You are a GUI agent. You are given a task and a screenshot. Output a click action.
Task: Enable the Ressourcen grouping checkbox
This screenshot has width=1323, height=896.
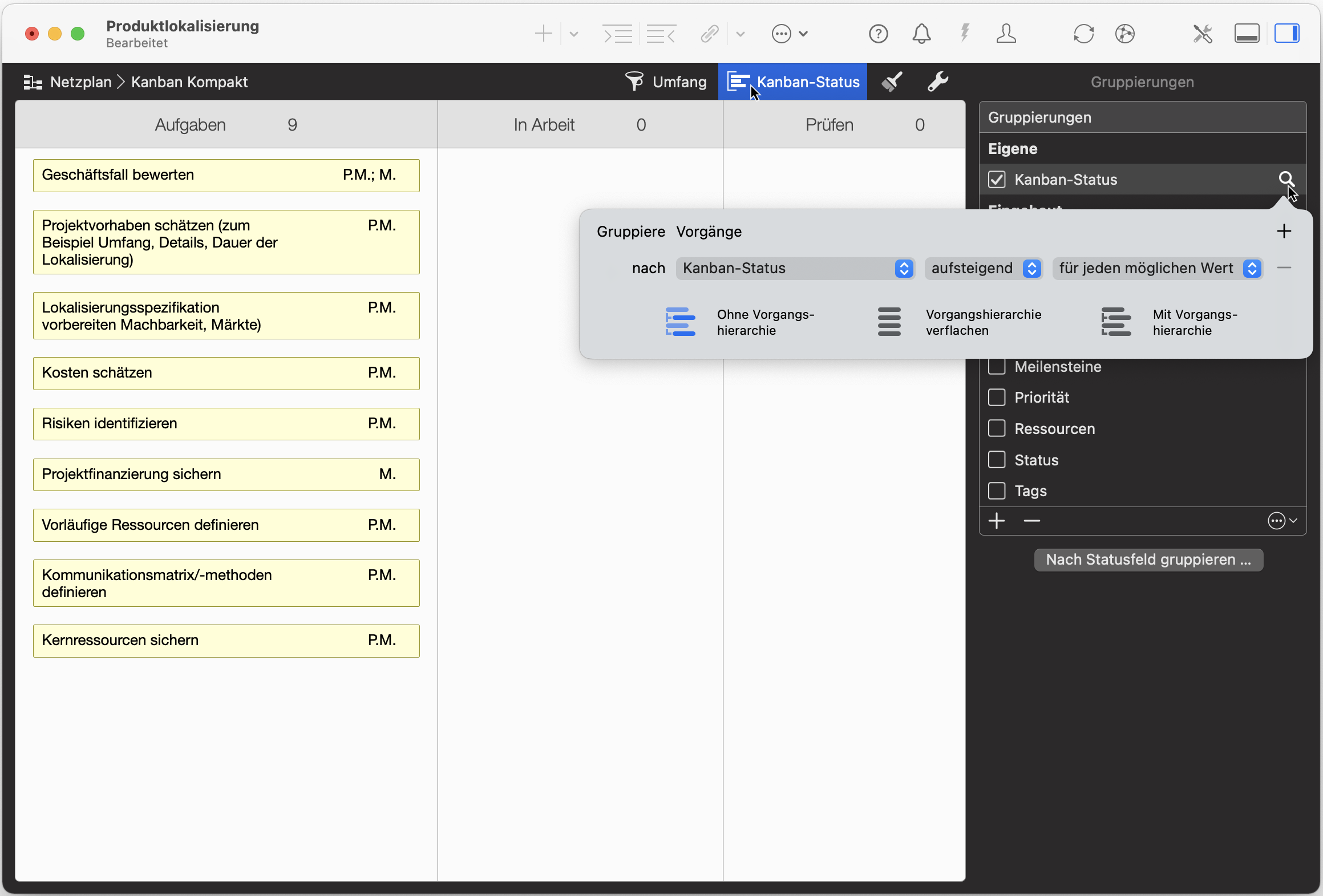click(x=997, y=428)
